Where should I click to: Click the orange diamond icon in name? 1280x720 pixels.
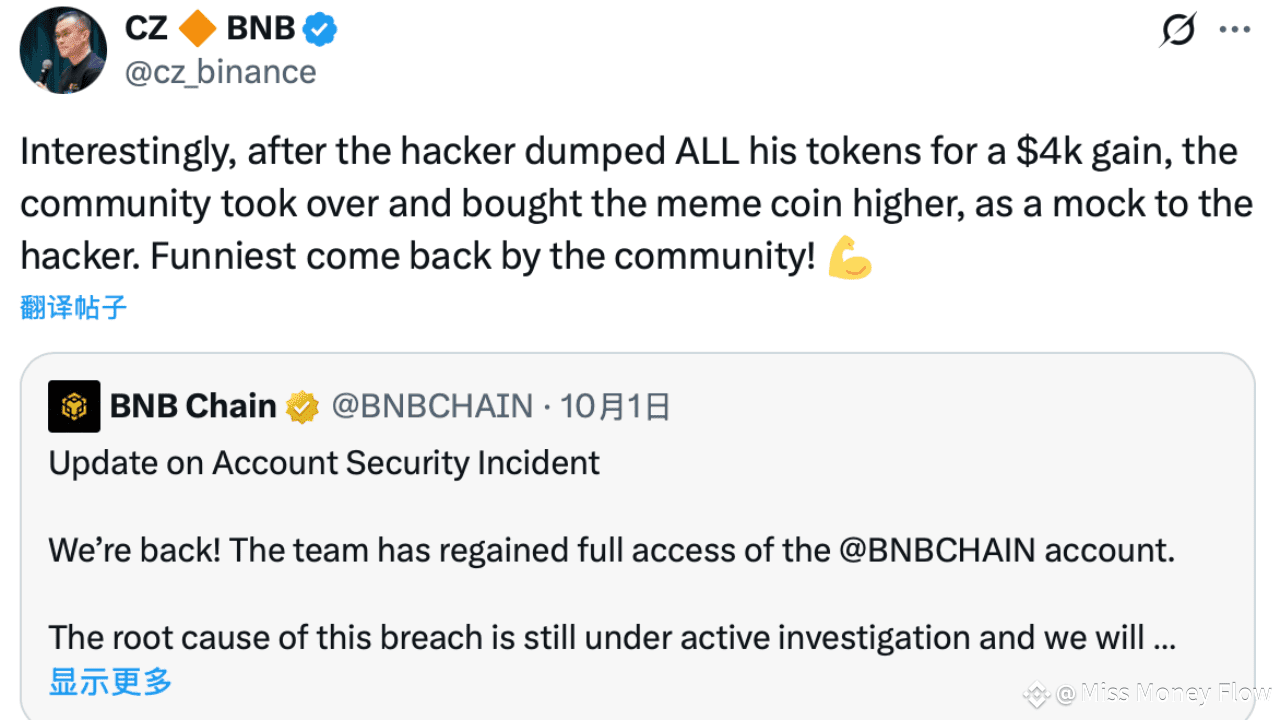point(197,29)
